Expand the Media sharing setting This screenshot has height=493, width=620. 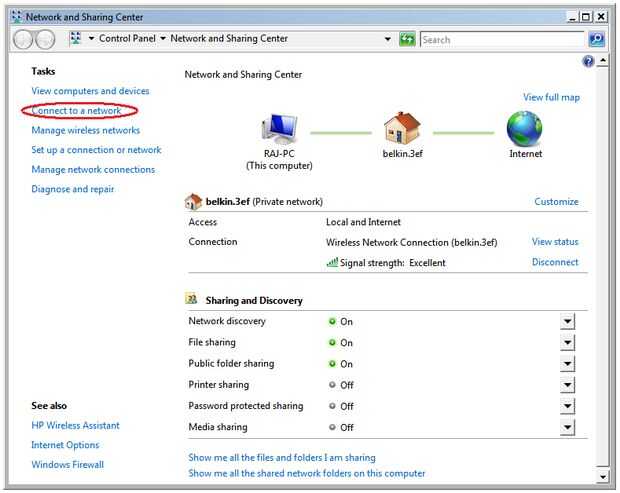pyautogui.click(x=567, y=427)
